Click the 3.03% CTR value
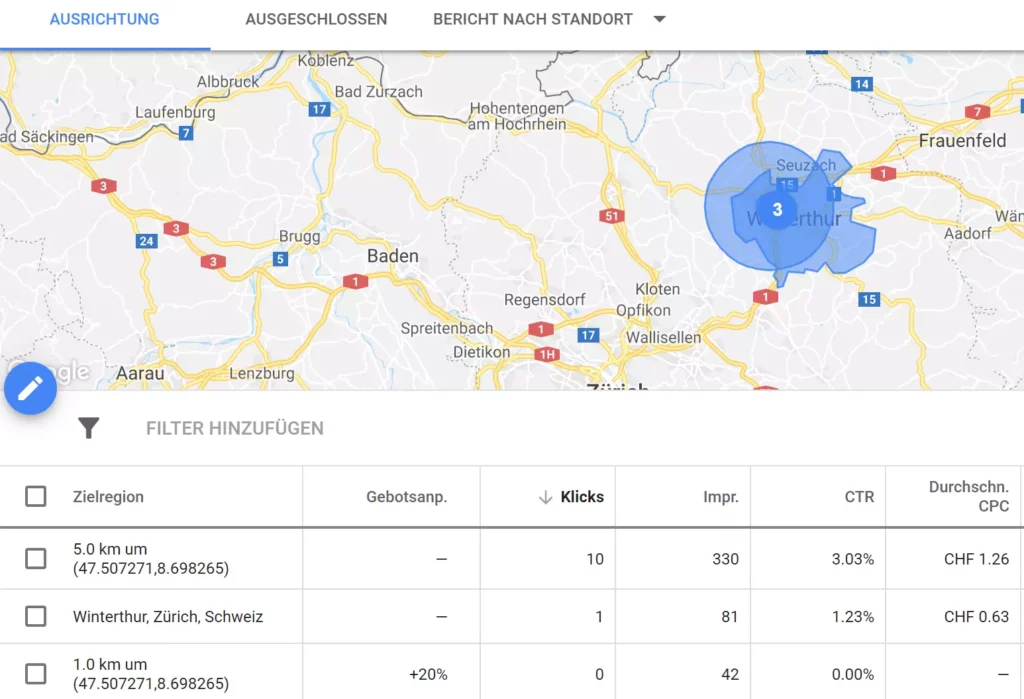 pos(853,559)
